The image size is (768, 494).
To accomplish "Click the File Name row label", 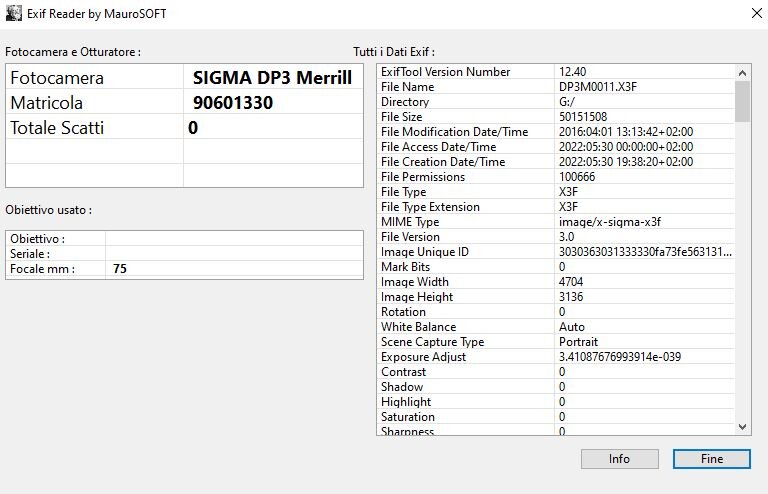I will pyautogui.click(x=408, y=87).
